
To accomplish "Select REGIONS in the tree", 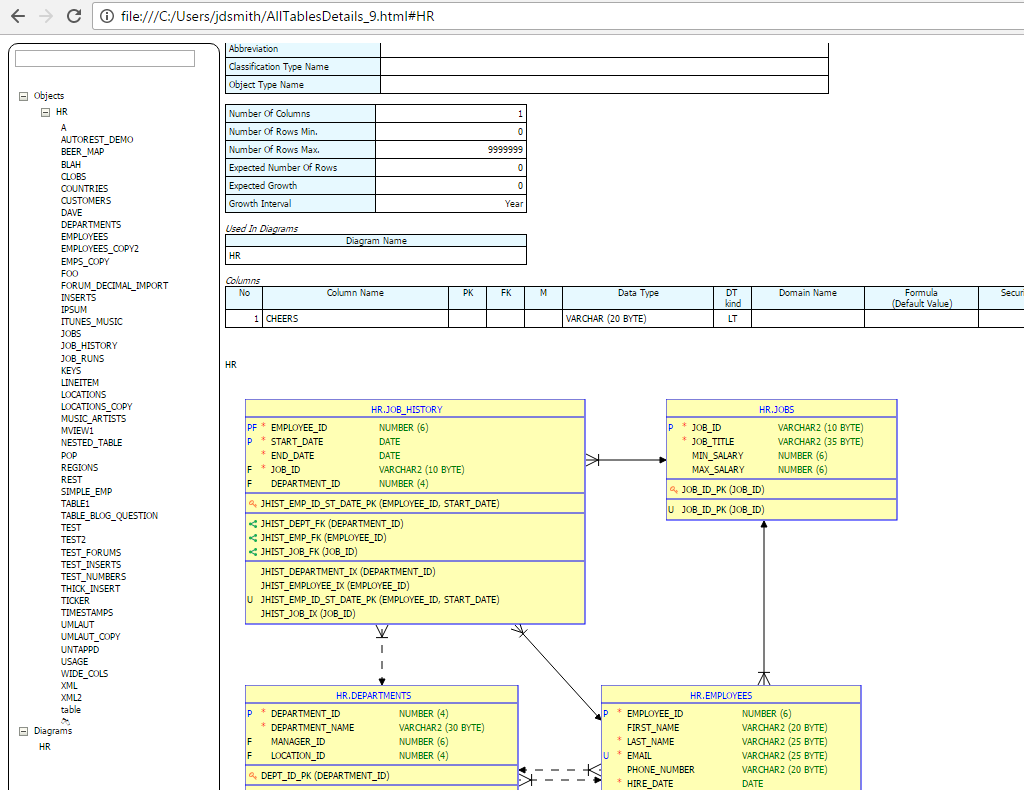I will [80, 468].
